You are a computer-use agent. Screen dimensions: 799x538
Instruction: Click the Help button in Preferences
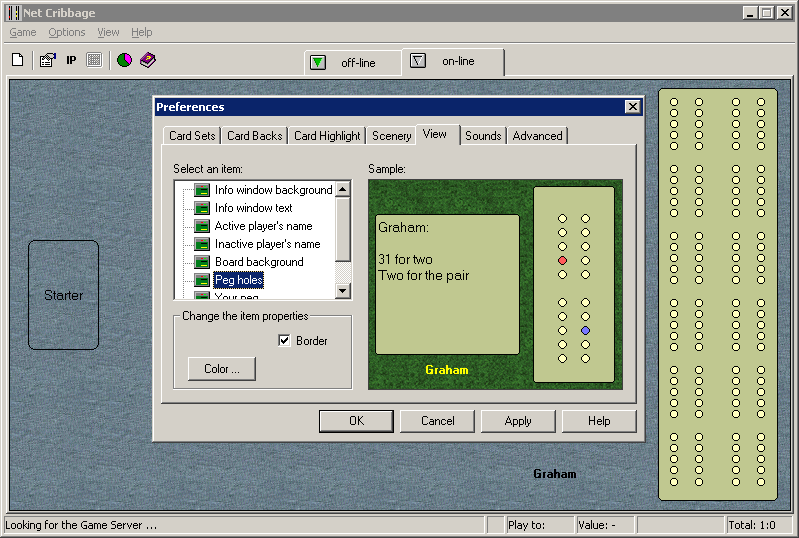[599, 421]
